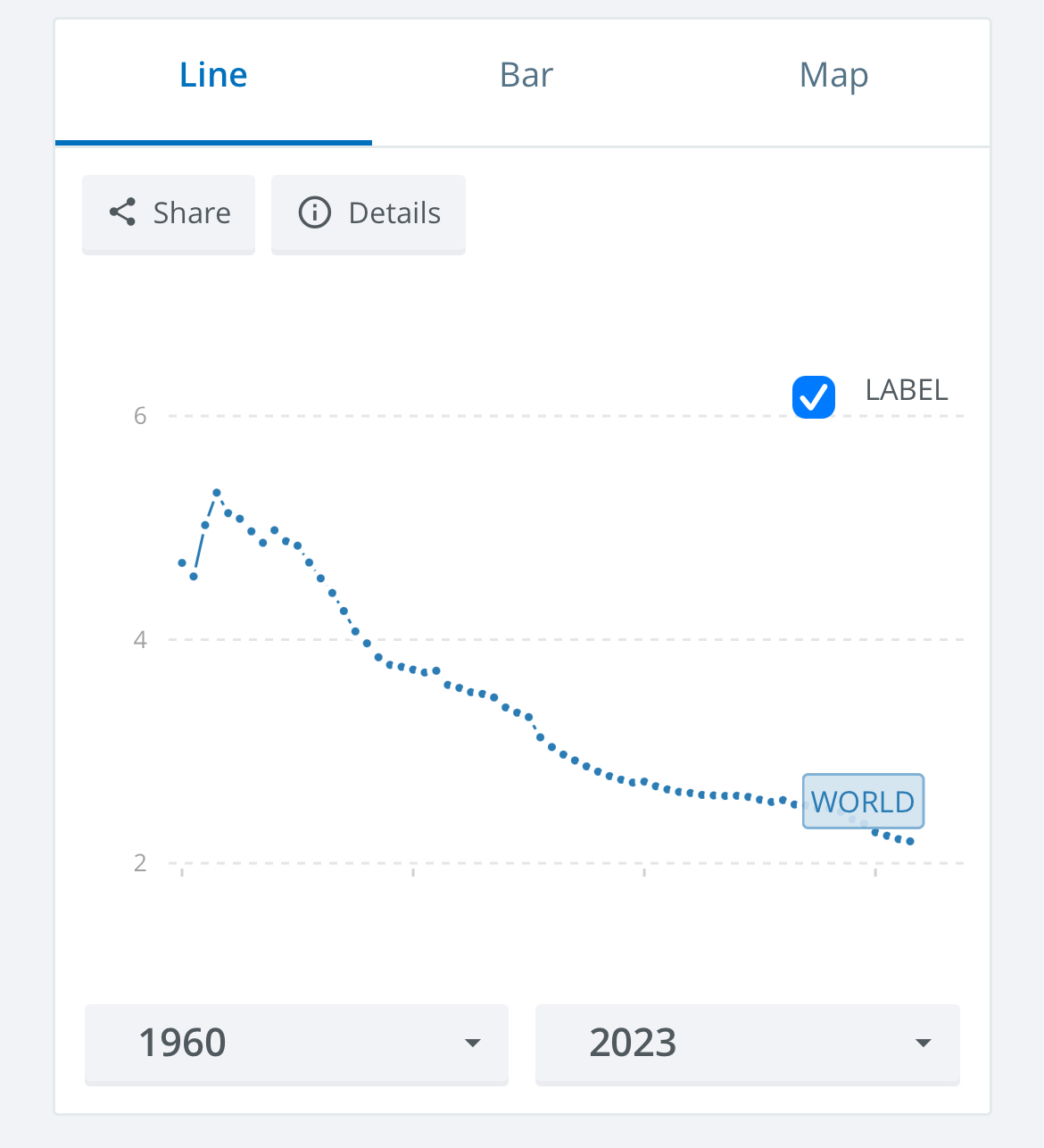Viewport: 1044px width, 1148px height.
Task: Click the y-axis gridline labeled 4
Action: (x=566, y=639)
